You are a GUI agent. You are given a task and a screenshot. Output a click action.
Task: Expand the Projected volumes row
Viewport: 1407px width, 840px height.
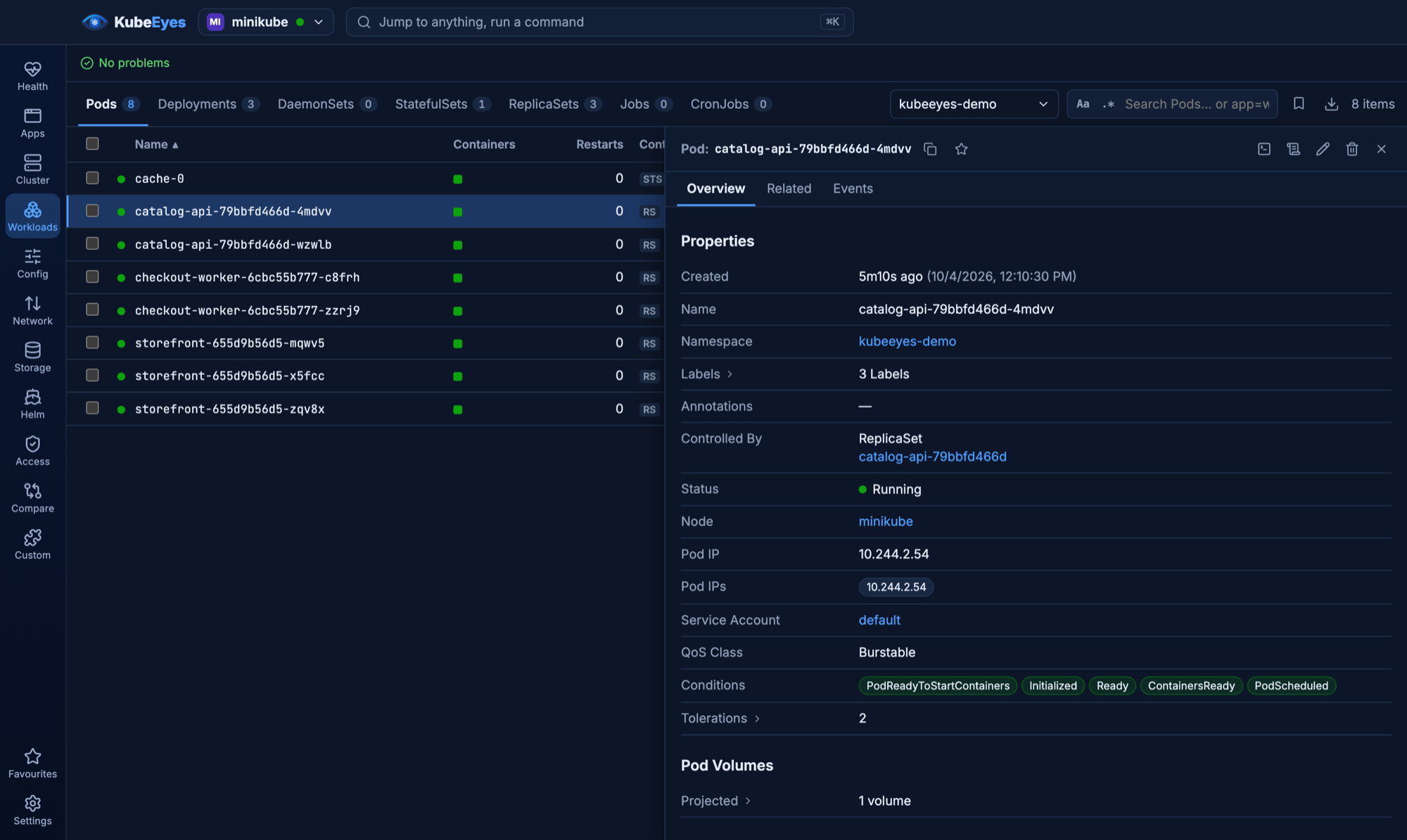pos(716,801)
